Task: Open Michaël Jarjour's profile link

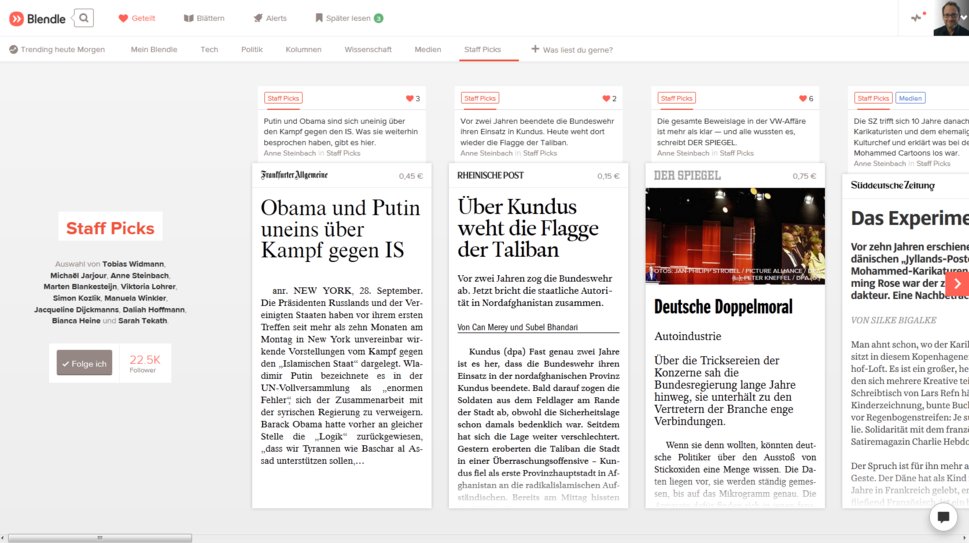Action: coord(78,276)
